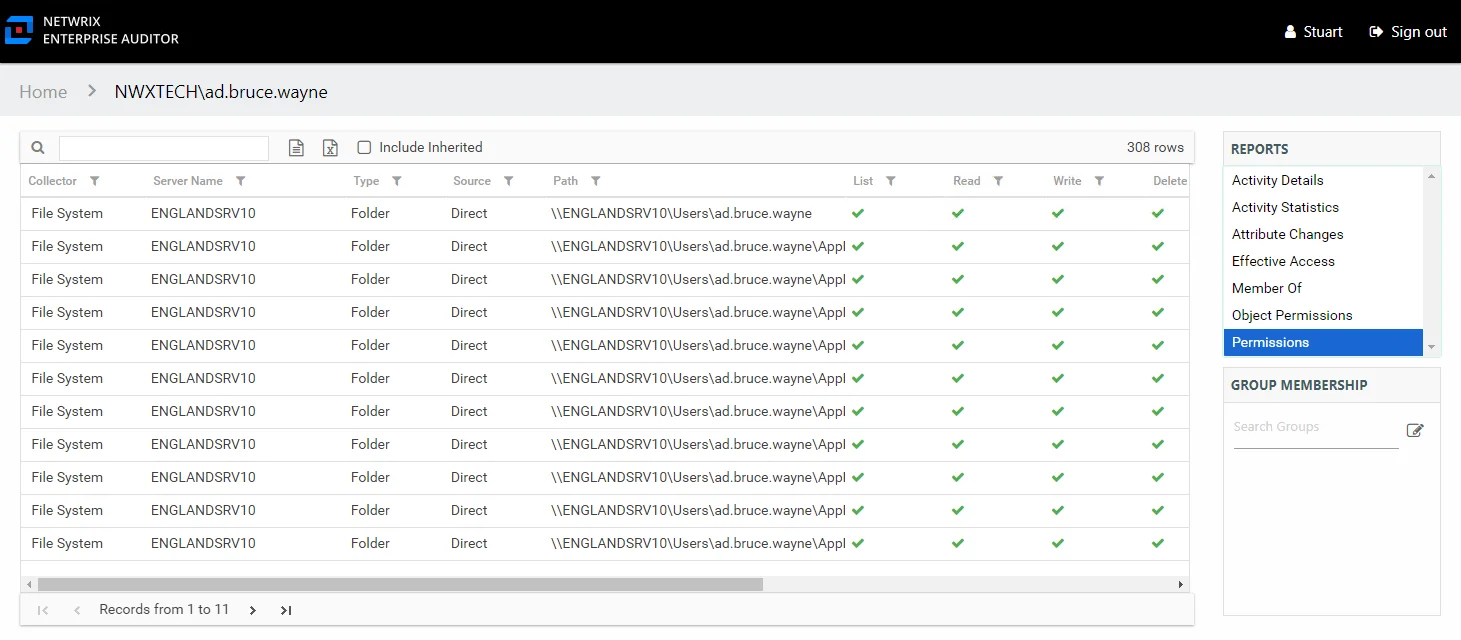This screenshot has width=1461, height=640.
Task: Click File System in the first row
Action: (x=67, y=213)
